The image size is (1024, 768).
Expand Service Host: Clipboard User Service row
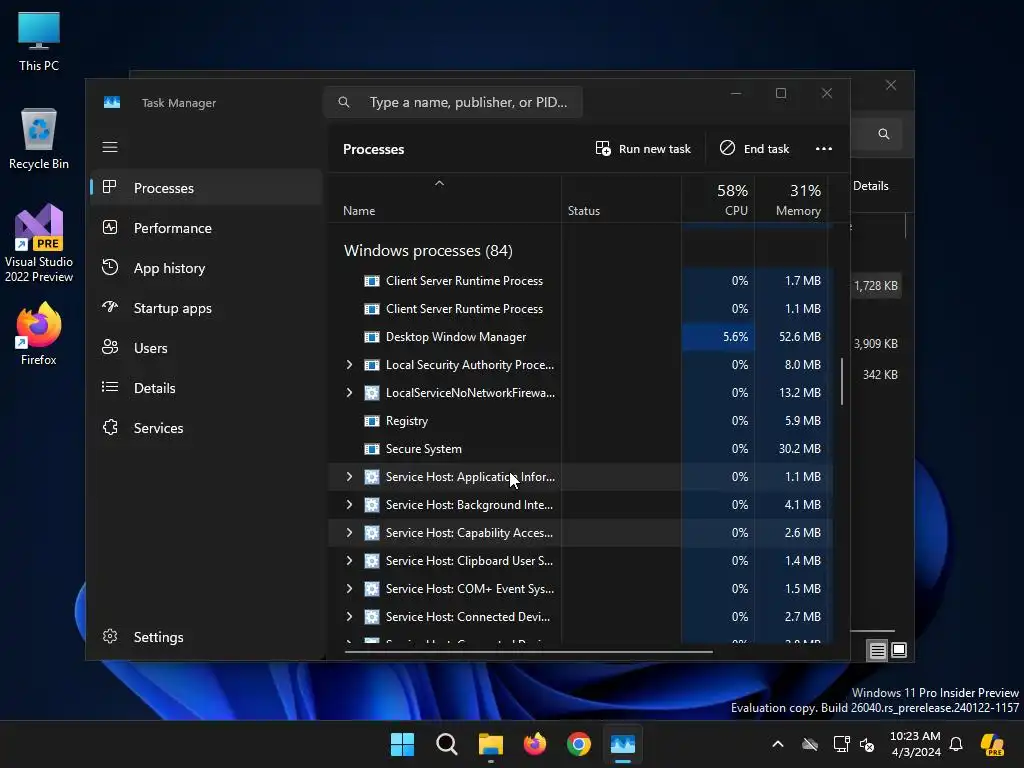point(349,560)
